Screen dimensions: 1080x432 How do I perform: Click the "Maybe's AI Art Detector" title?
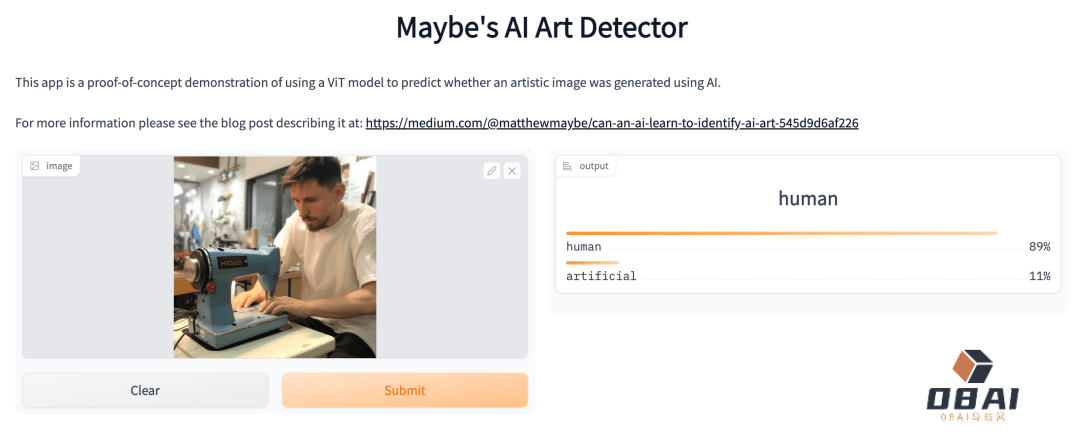(x=541, y=27)
